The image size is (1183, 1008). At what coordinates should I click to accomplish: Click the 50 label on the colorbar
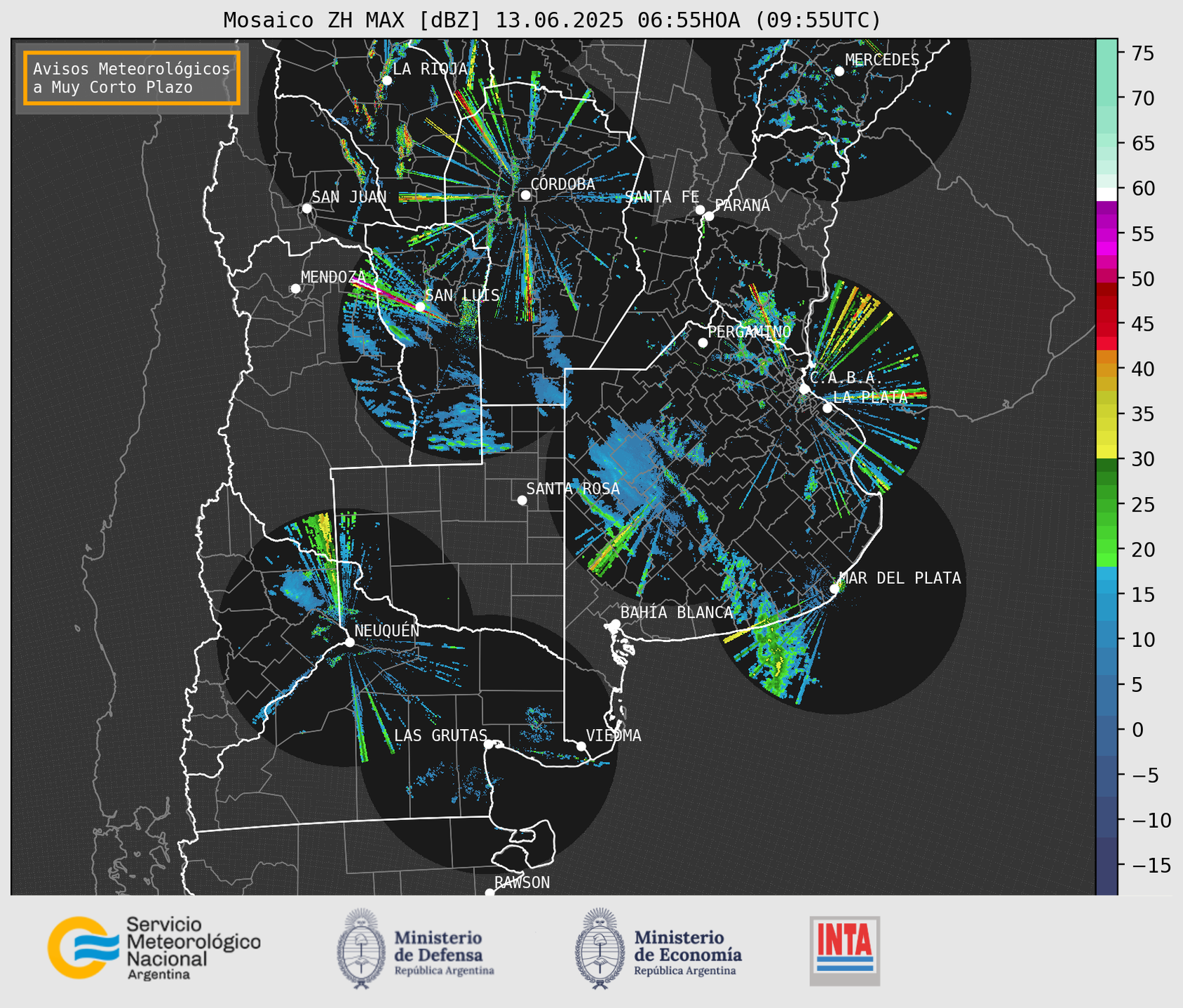(x=1142, y=279)
